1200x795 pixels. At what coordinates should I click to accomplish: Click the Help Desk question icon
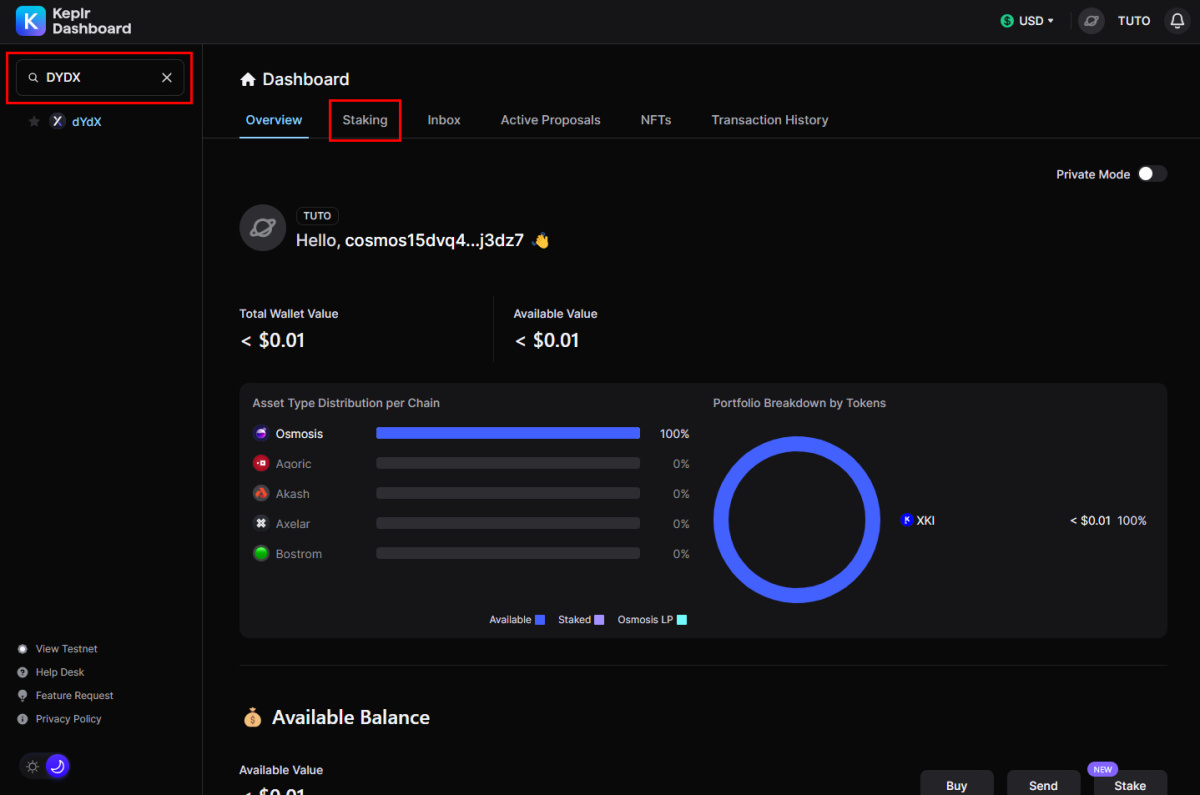[x=23, y=672]
